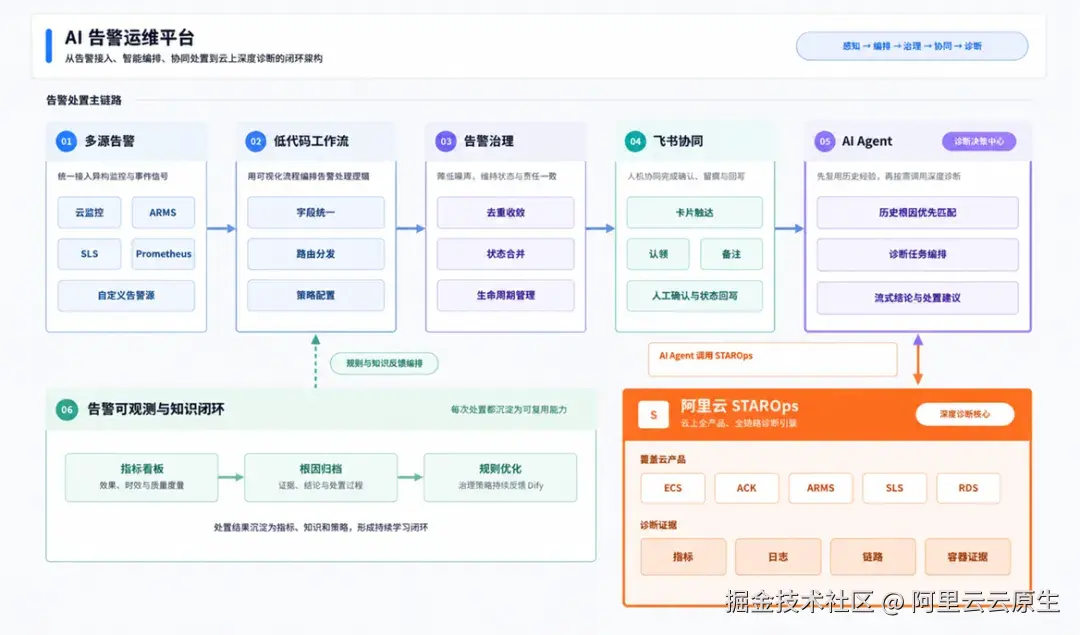Image resolution: width=1080 pixels, height=635 pixels.
Task: Select the 认领 box
Action: click(658, 253)
